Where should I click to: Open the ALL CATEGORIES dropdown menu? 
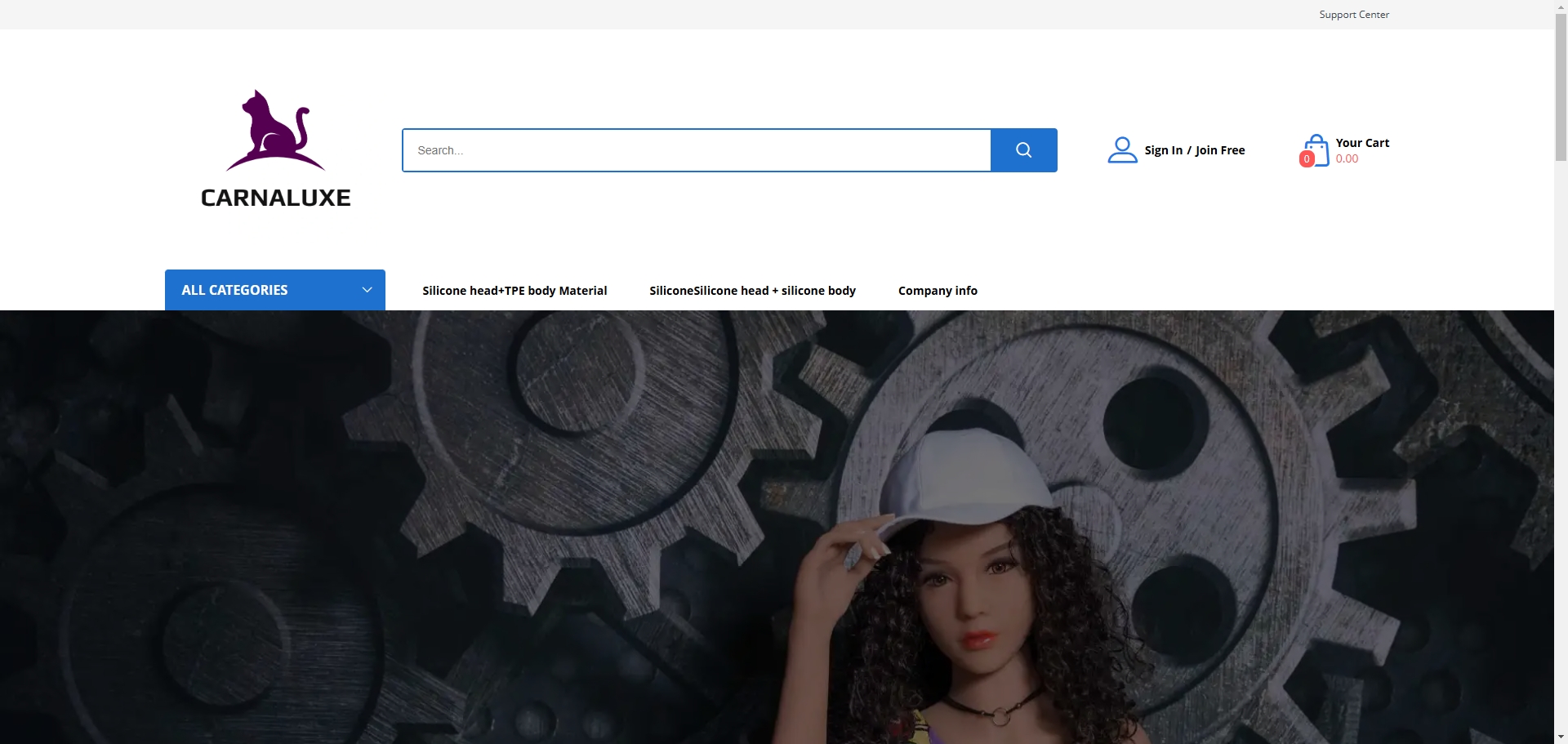point(235,290)
